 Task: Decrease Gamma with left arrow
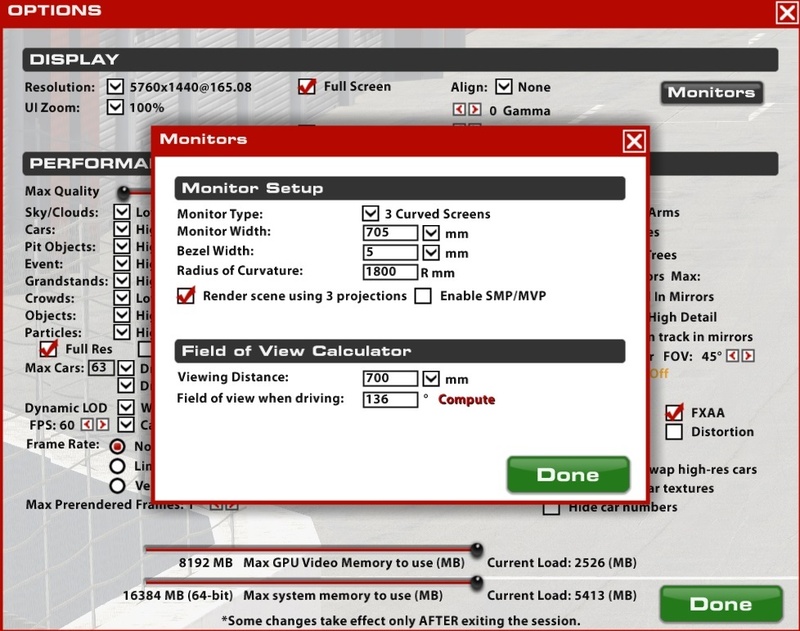tap(459, 109)
